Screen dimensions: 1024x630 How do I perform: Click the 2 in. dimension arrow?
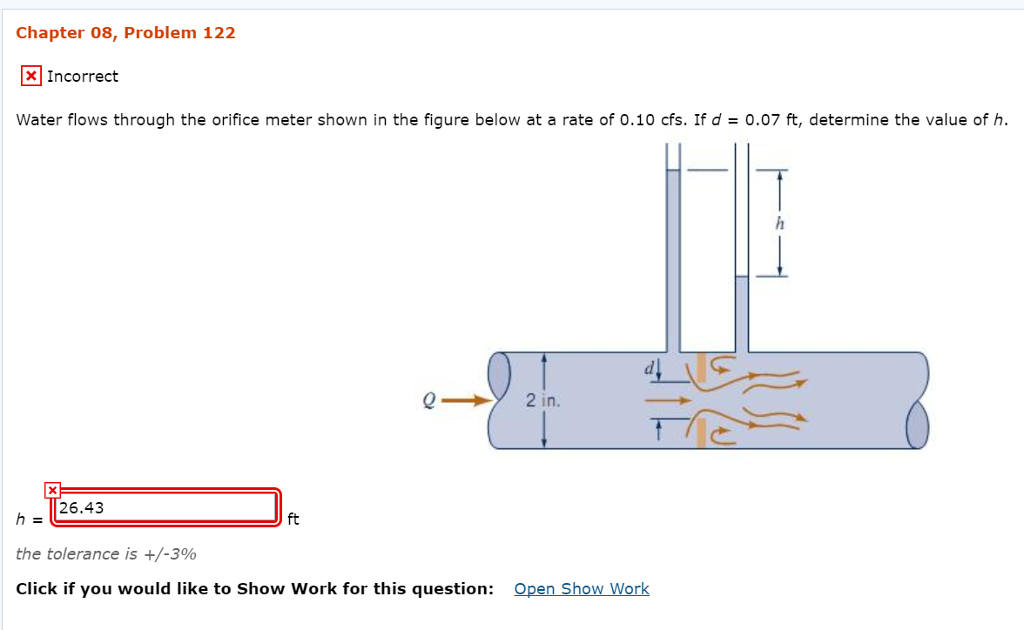pyautogui.click(x=543, y=400)
